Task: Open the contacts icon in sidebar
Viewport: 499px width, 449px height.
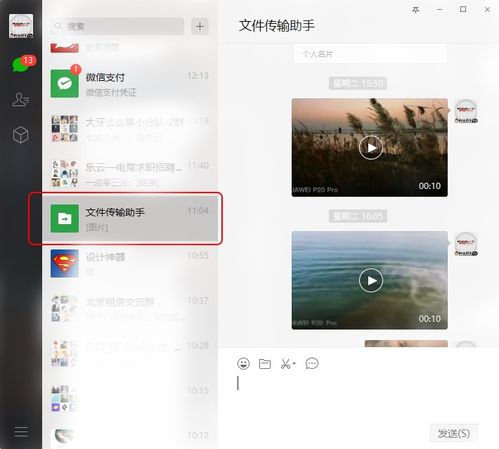Action: point(20,99)
